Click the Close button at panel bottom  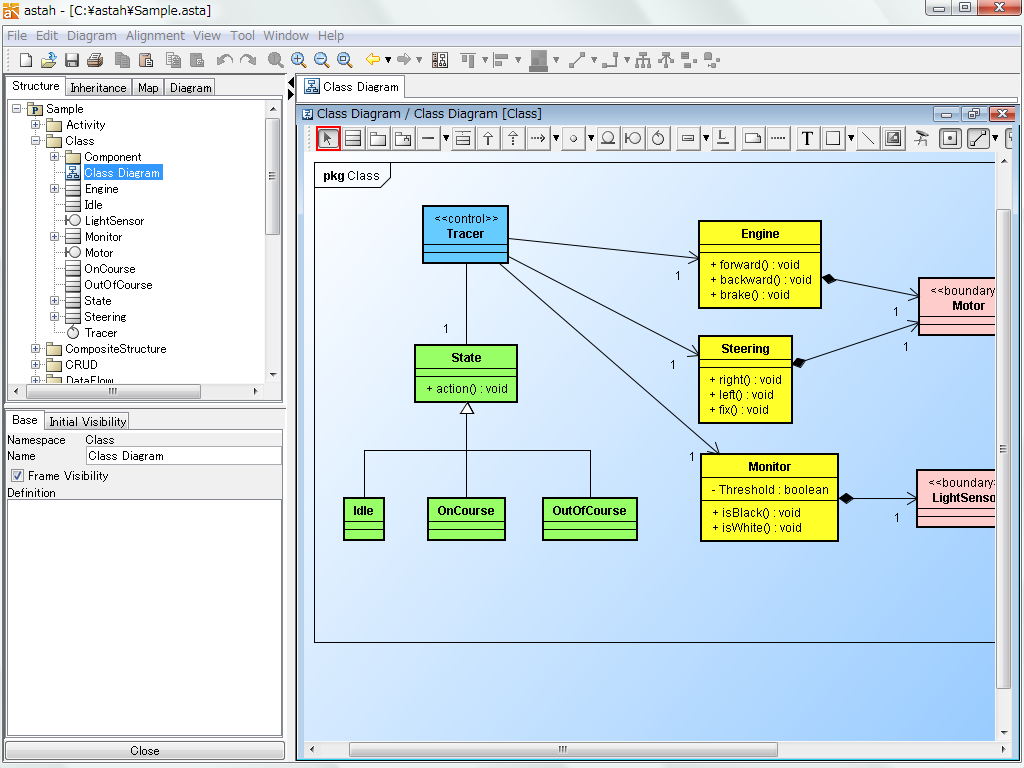coord(145,751)
